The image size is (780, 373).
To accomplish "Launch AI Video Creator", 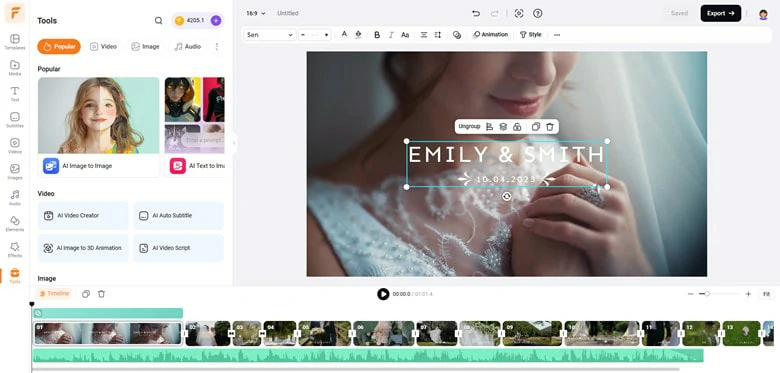I will 83,216.
